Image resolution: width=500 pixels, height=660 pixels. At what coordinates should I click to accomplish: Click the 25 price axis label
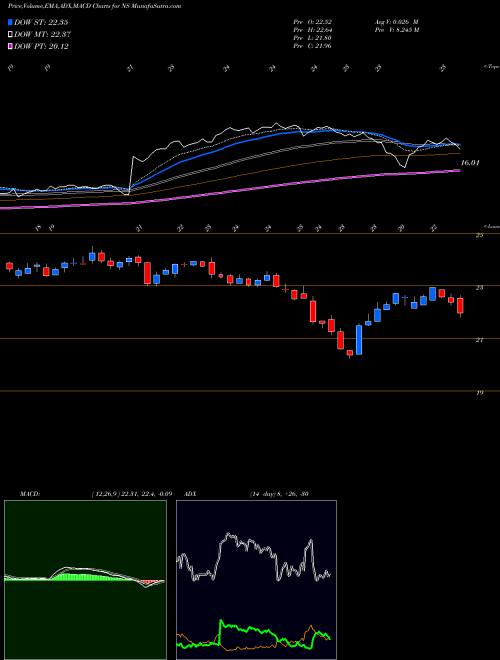pos(479,235)
